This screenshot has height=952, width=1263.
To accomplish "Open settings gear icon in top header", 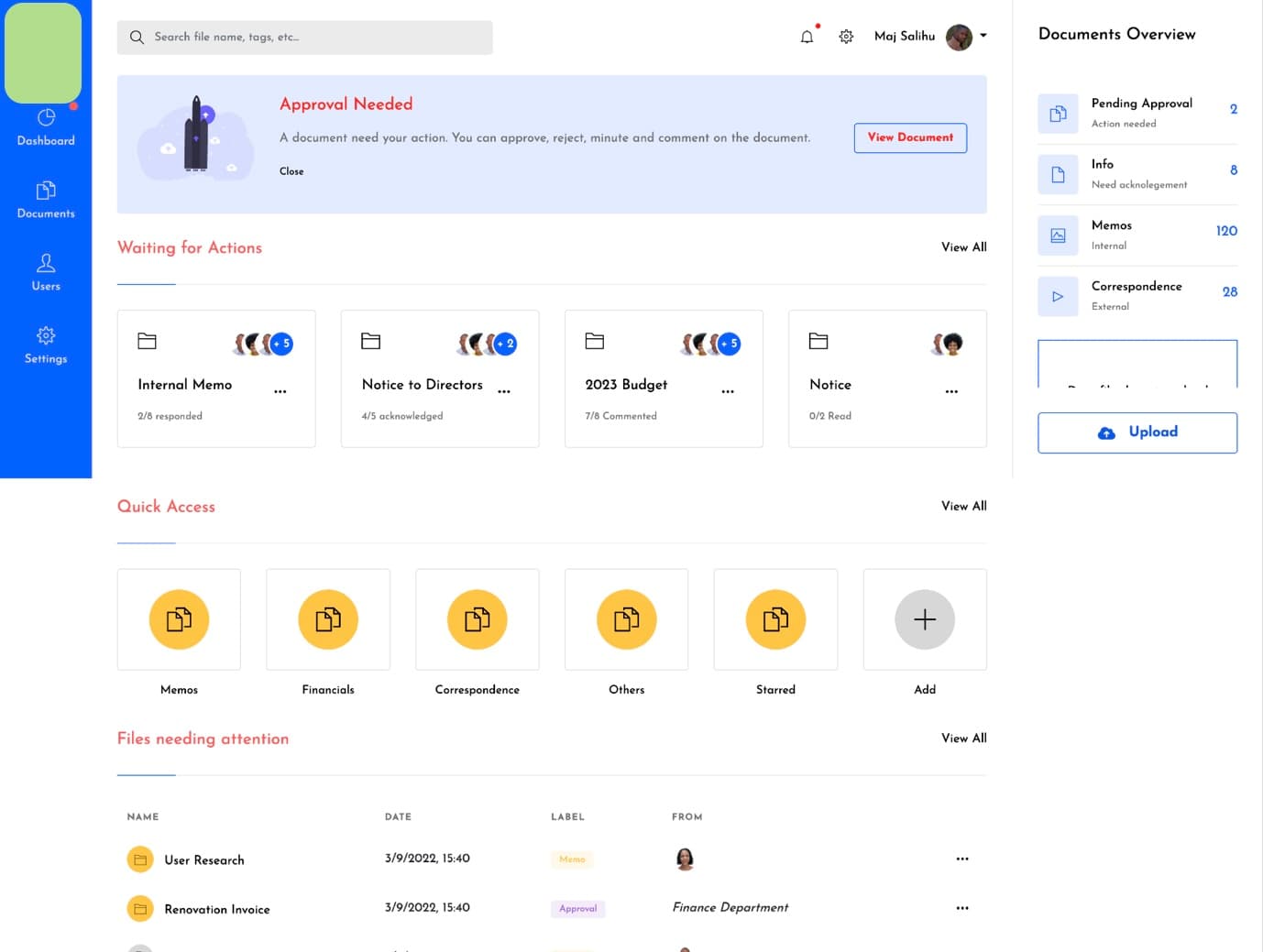I will tap(846, 37).
